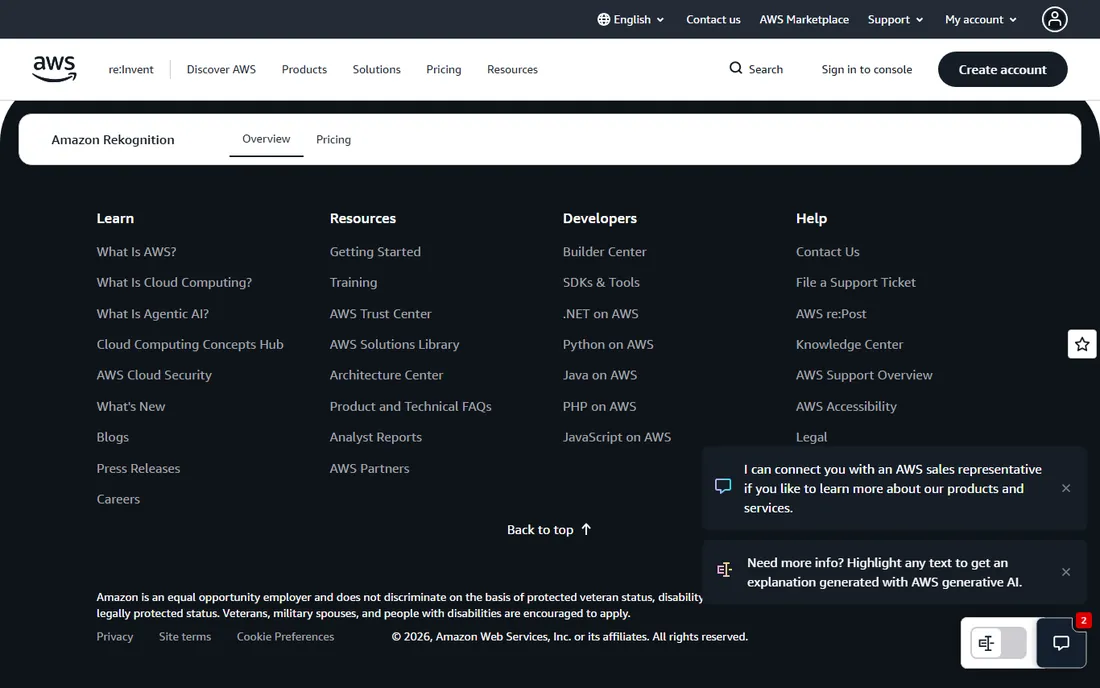Open the Builder Center link
Viewport: 1100px width, 688px height.
pyautogui.click(x=604, y=251)
